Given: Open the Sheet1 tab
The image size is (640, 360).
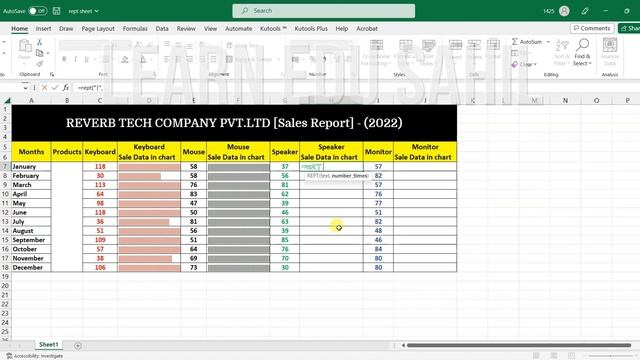Looking at the screenshot, I should click(48, 345).
